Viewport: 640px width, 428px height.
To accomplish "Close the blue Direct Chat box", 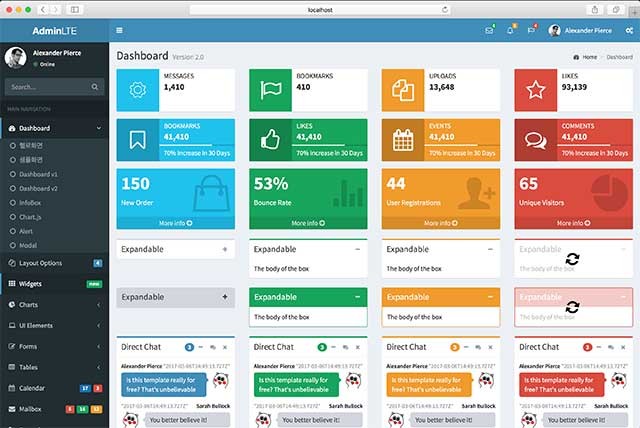I will coord(225,347).
